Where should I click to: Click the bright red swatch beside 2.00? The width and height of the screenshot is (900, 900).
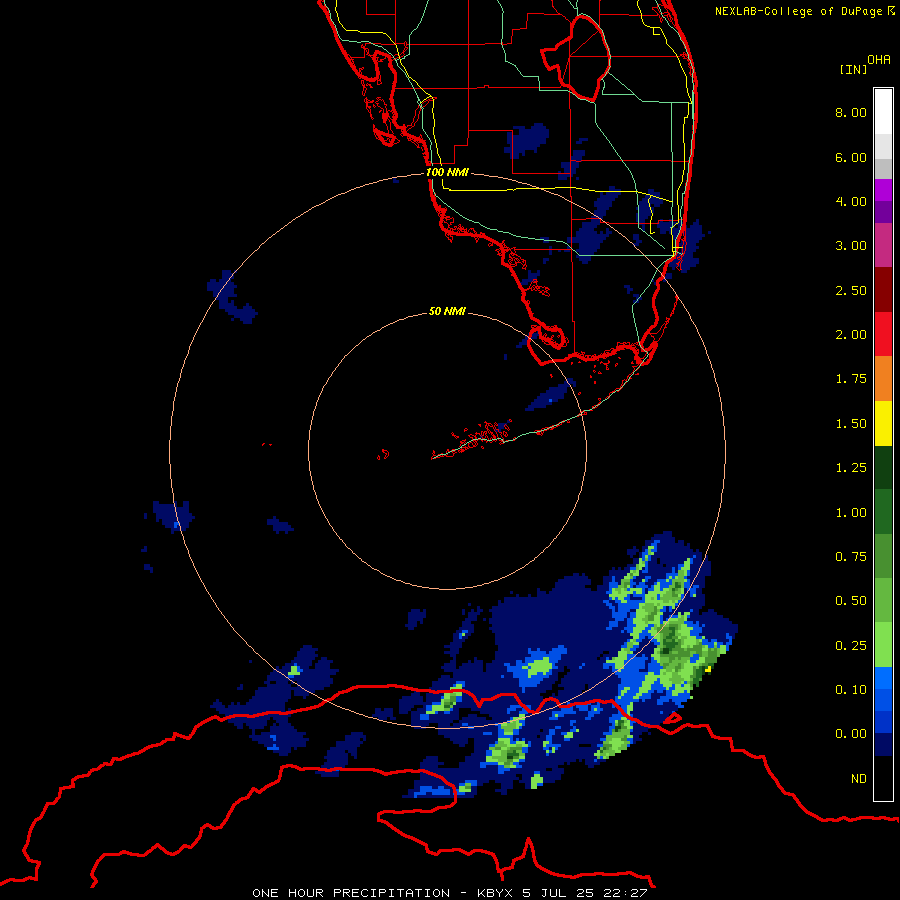[883, 334]
